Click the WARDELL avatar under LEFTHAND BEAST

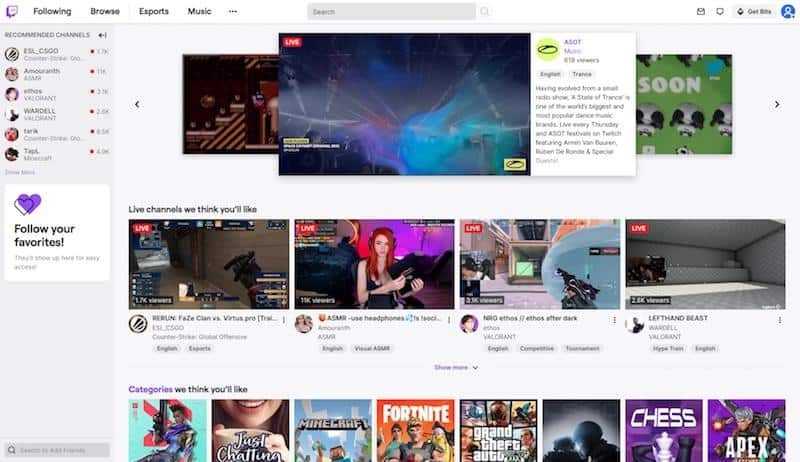click(635, 324)
